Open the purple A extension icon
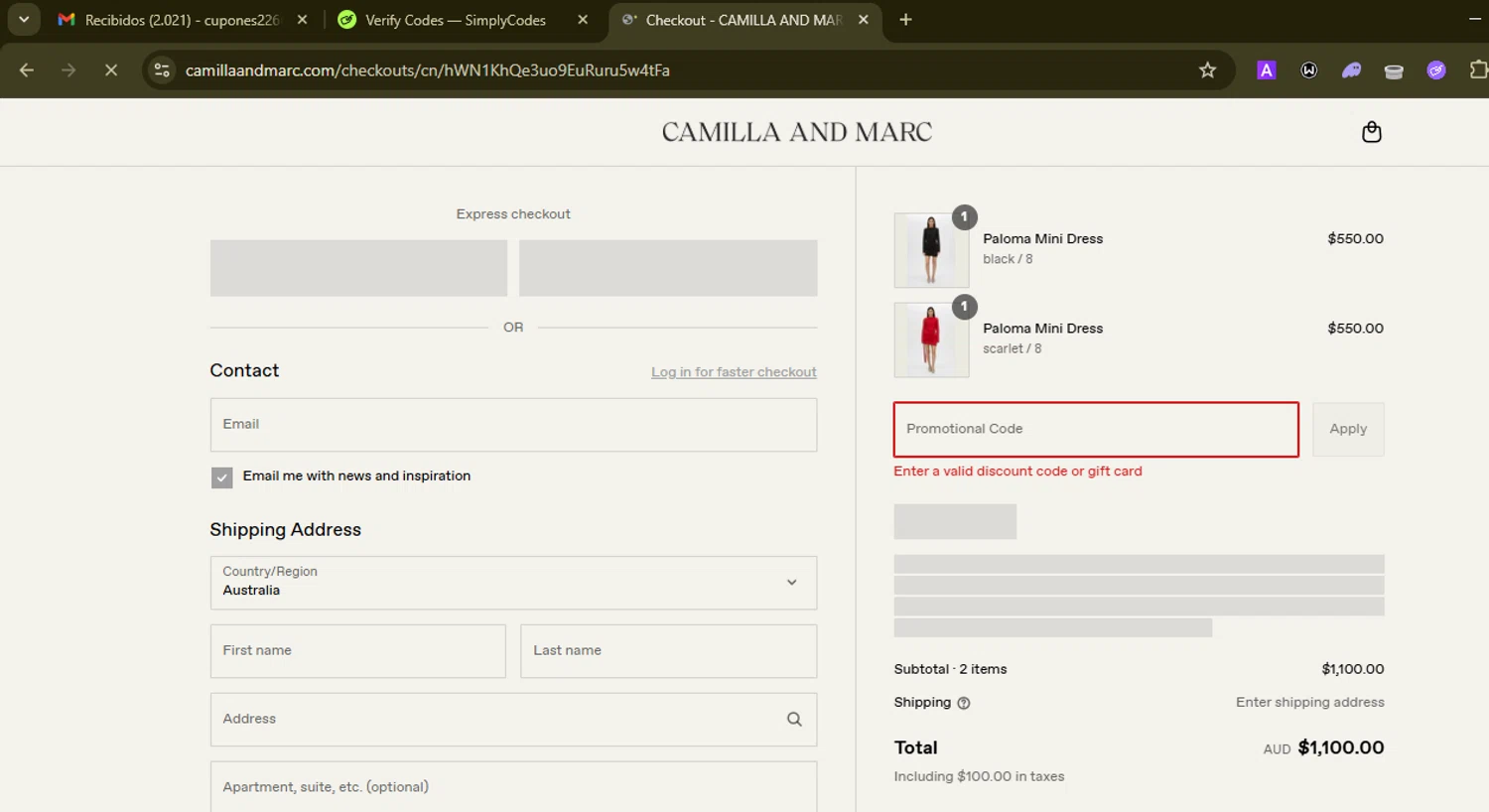1489x812 pixels. [1266, 70]
